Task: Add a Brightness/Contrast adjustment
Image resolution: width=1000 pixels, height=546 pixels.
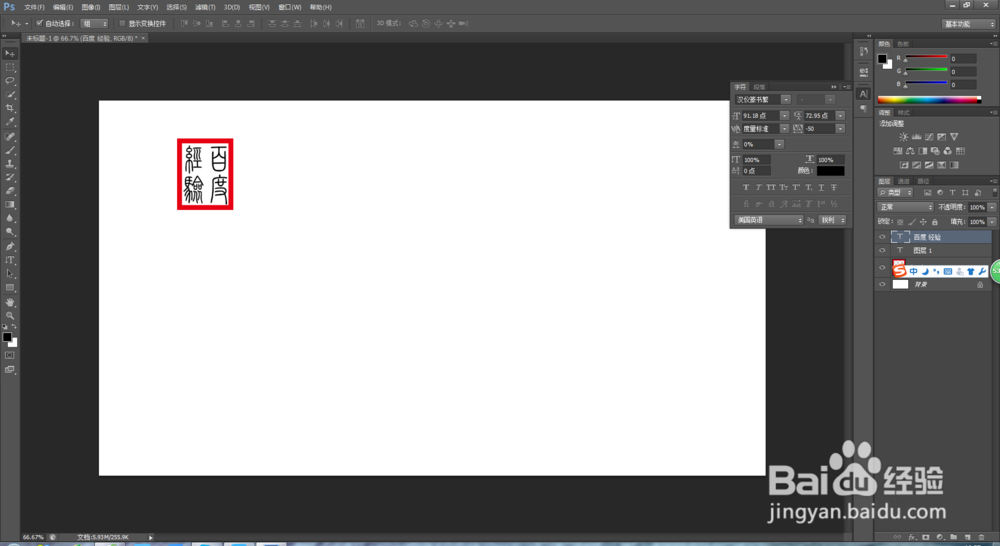Action: (903, 136)
